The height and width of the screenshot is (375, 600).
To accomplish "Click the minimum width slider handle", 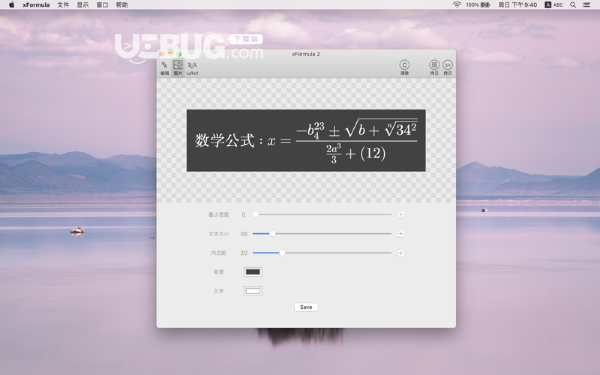I will point(256,215).
